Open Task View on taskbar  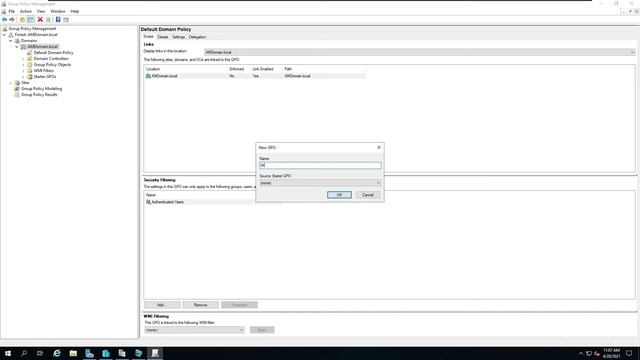(x=40, y=353)
